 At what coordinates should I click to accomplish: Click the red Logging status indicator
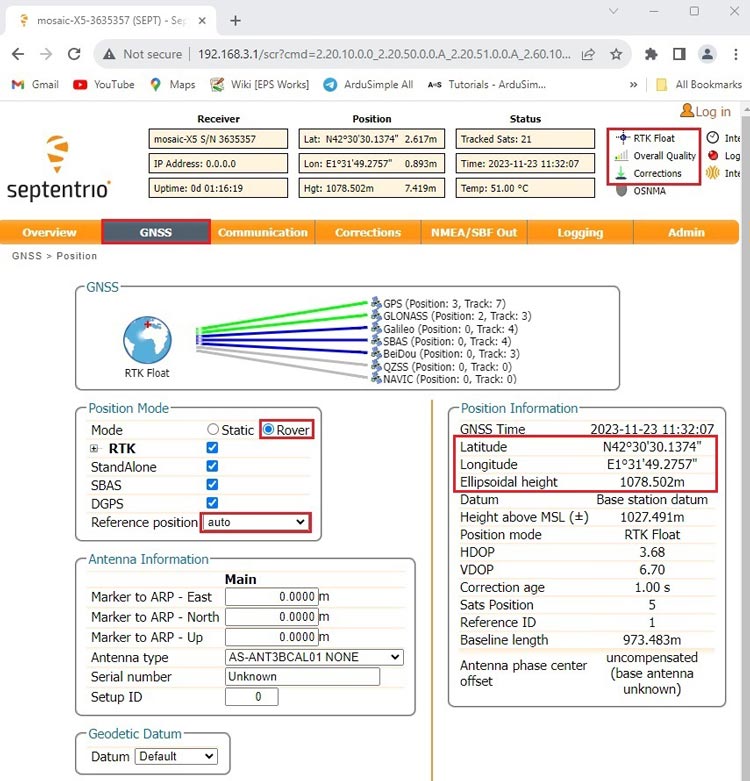(x=713, y=155)
